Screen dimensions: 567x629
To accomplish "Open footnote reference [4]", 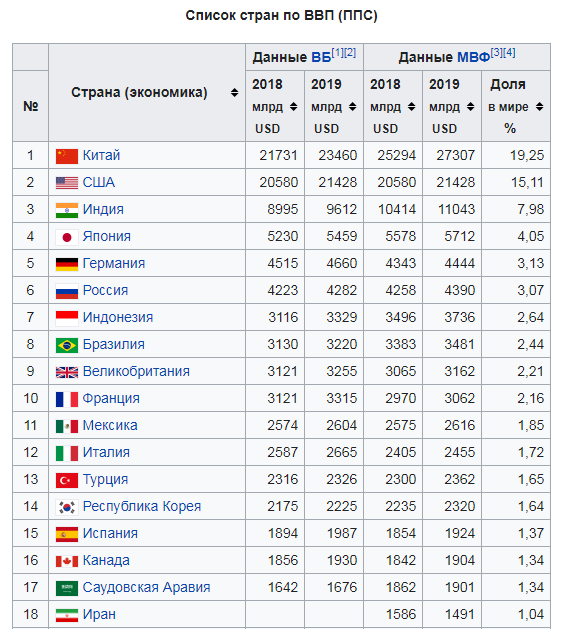I will [x=509, y=53].
